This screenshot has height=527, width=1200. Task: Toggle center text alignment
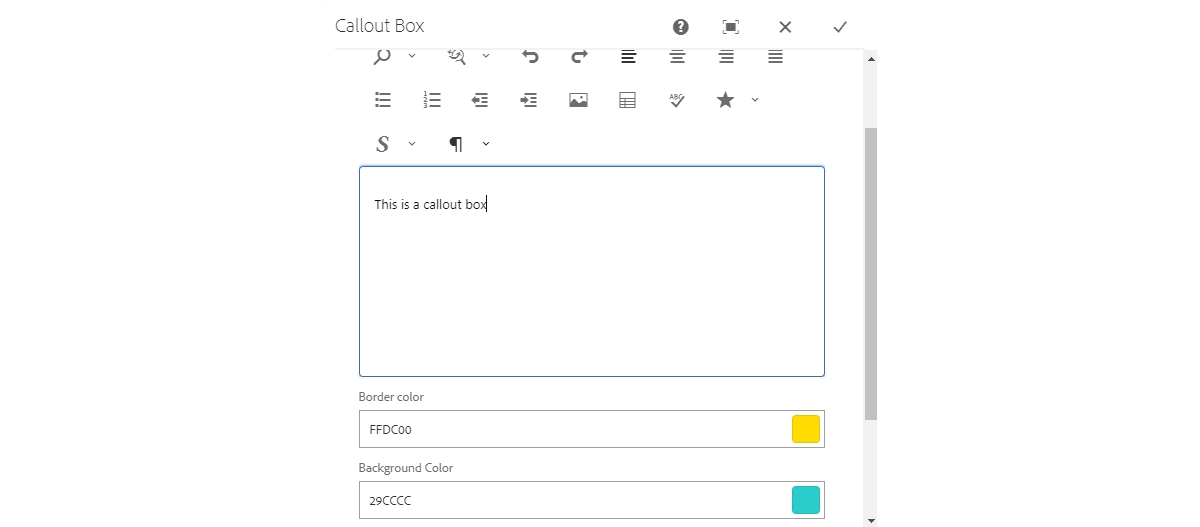[677, 57]
